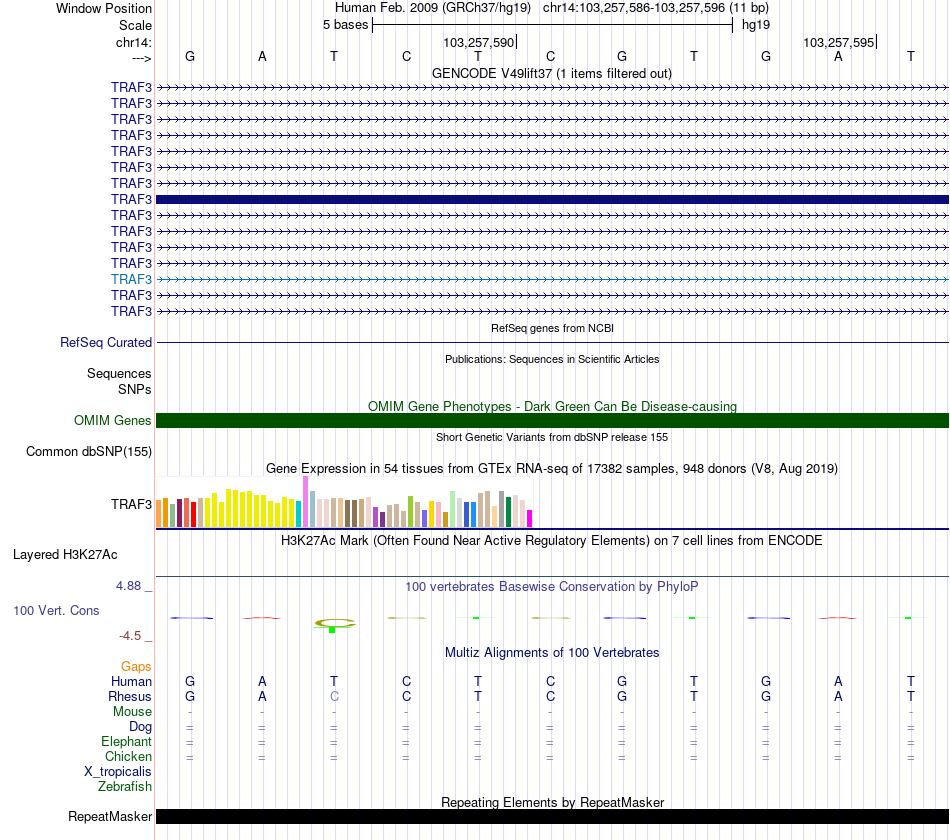Open the GTEx Gene Expression track title
The image size is (950, 840).
(x=552, y=468)
